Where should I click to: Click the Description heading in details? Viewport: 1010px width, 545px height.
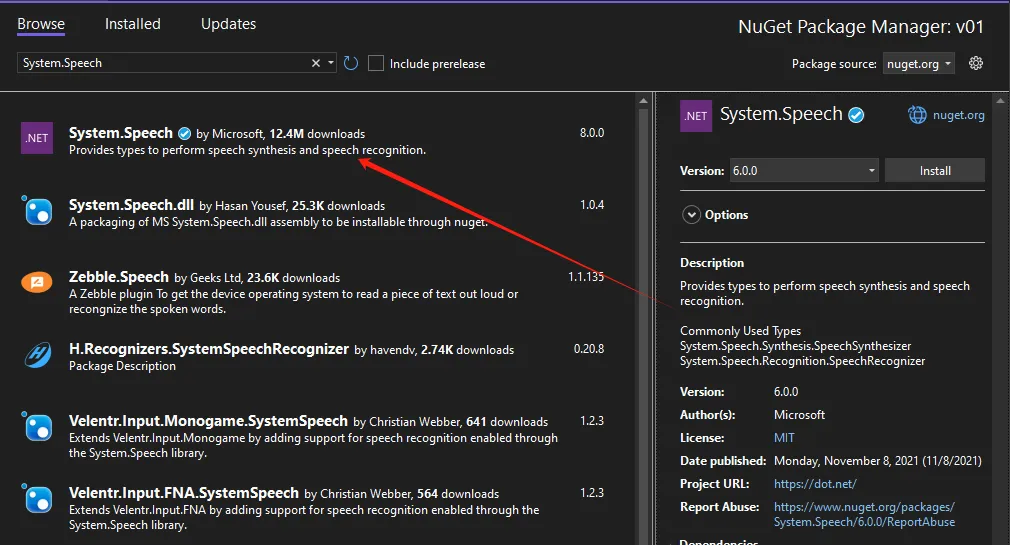click(712, 263)
